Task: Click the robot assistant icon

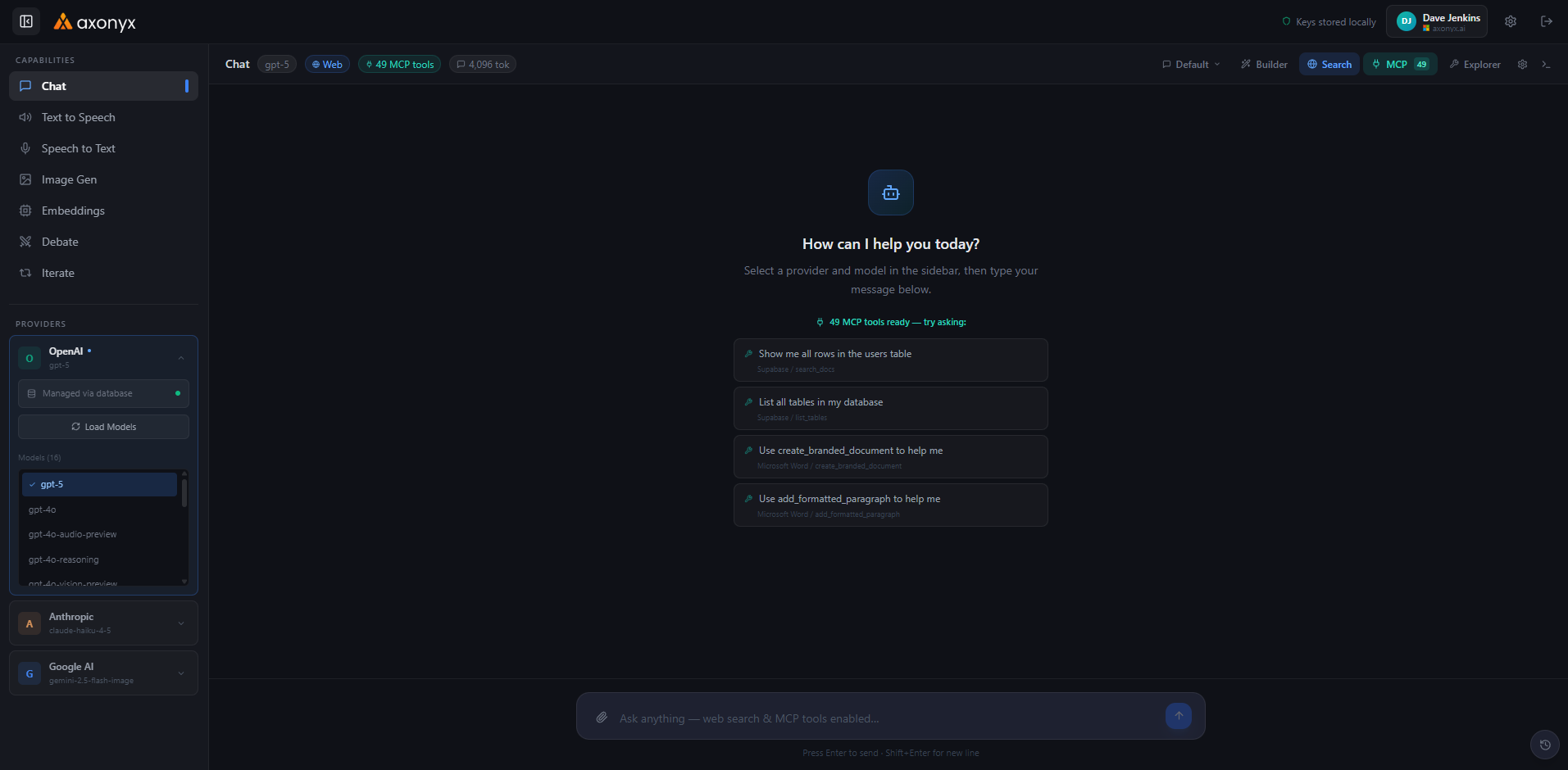Action: pos(891,192)
